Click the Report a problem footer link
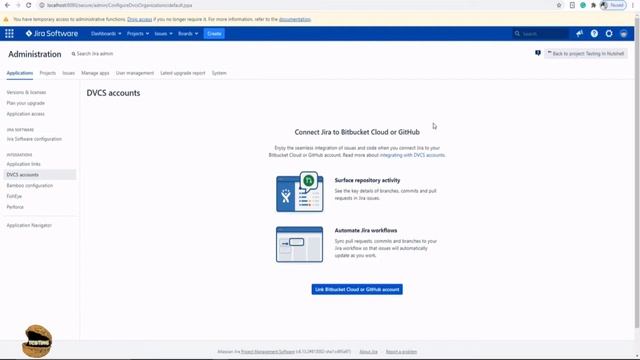The image size is (640, 360). [401, 351]
